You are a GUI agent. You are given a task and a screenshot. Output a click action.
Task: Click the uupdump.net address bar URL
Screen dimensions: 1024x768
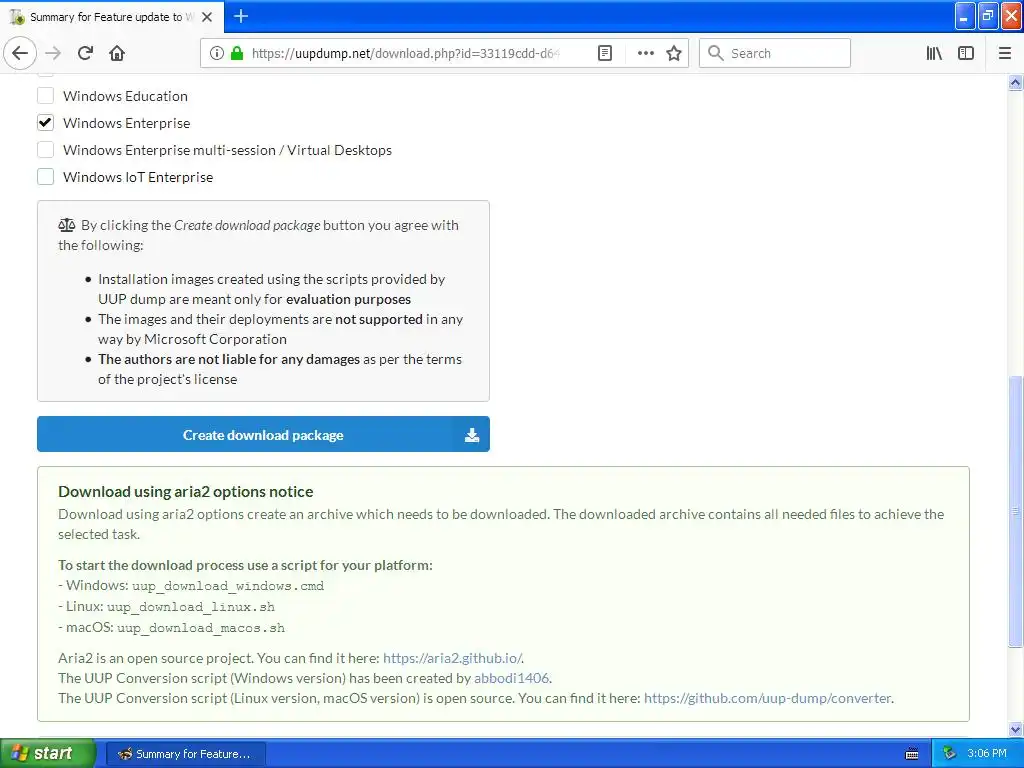pos(405,53)
